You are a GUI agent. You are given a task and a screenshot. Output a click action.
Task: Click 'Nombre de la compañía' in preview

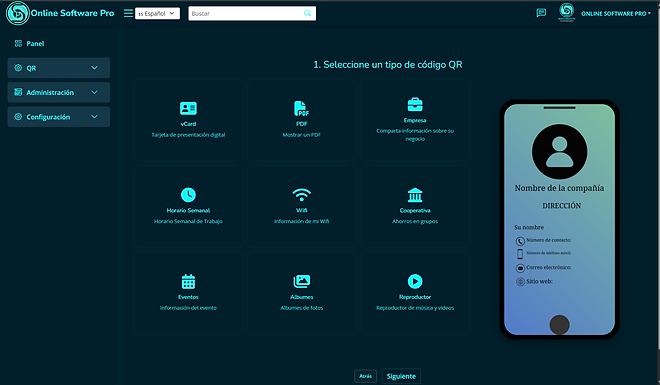point(559,188)
